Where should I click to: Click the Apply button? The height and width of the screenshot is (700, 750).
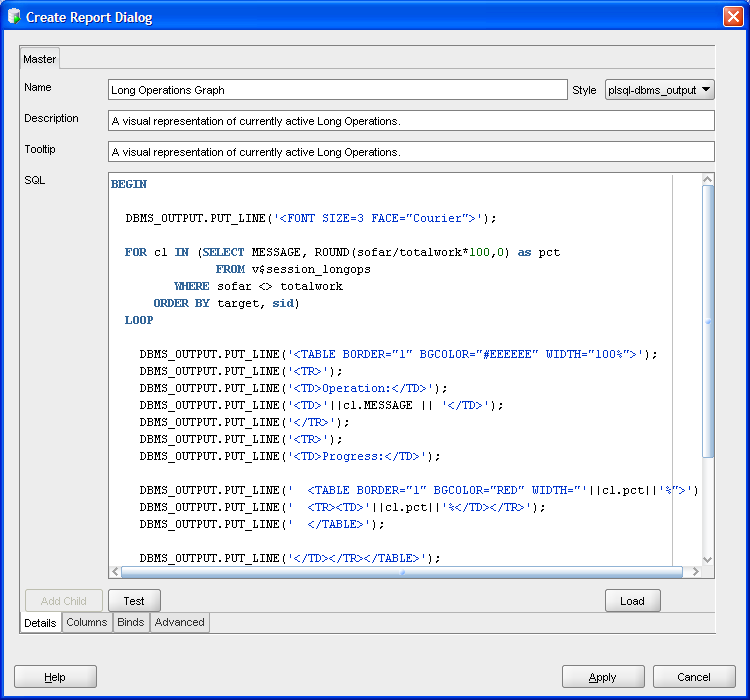602,677
